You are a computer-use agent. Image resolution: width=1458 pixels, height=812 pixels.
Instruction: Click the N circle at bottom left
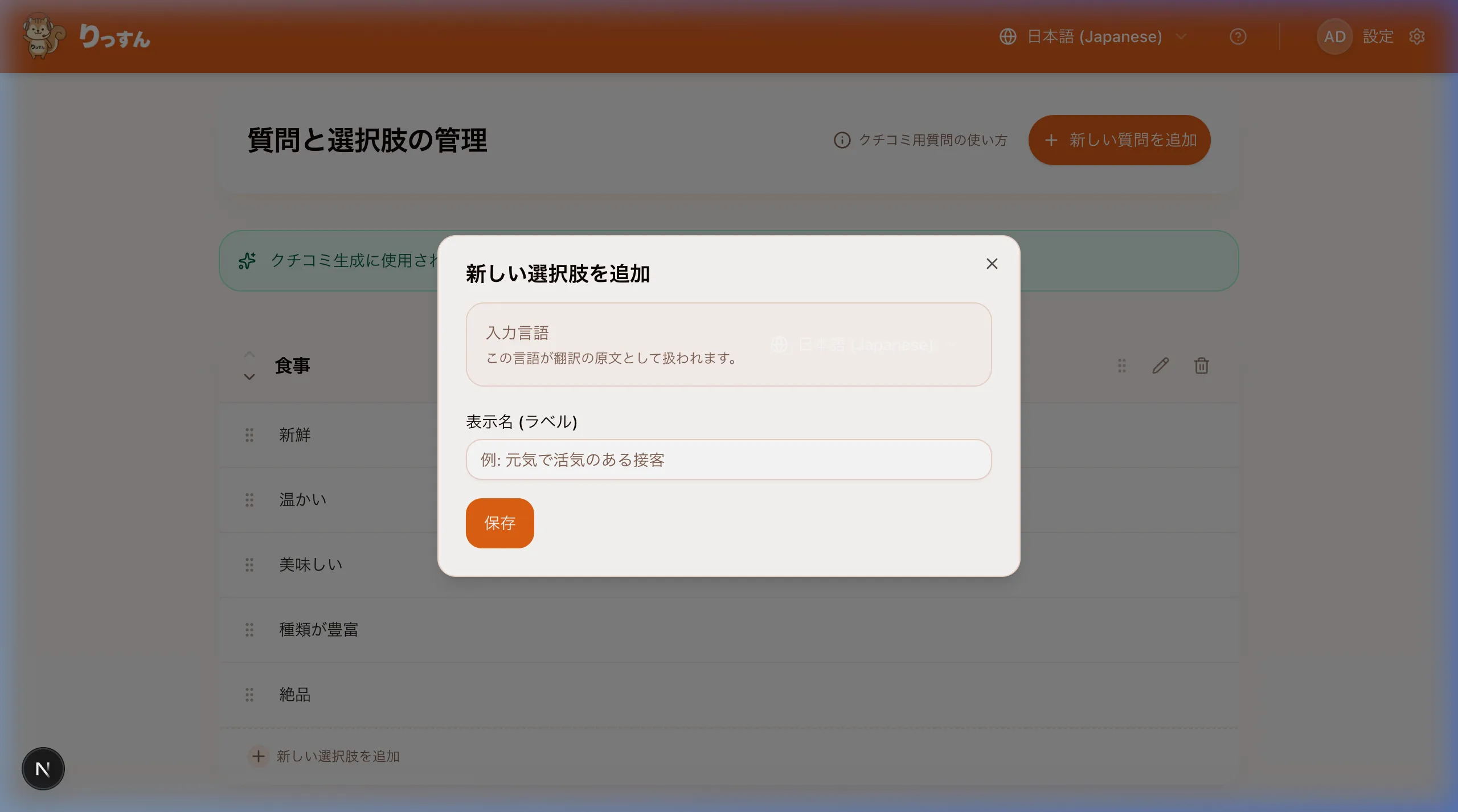coord(43,768)
